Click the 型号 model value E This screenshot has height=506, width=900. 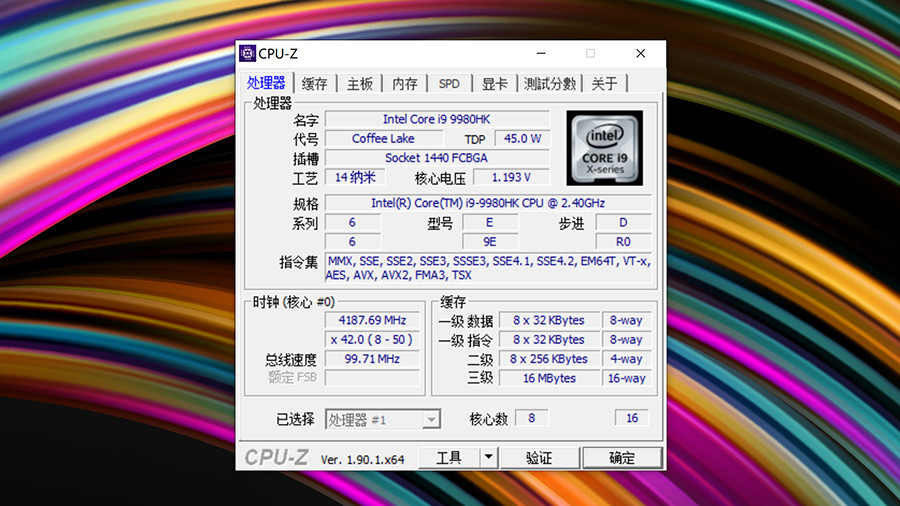(x=490, y=223)
